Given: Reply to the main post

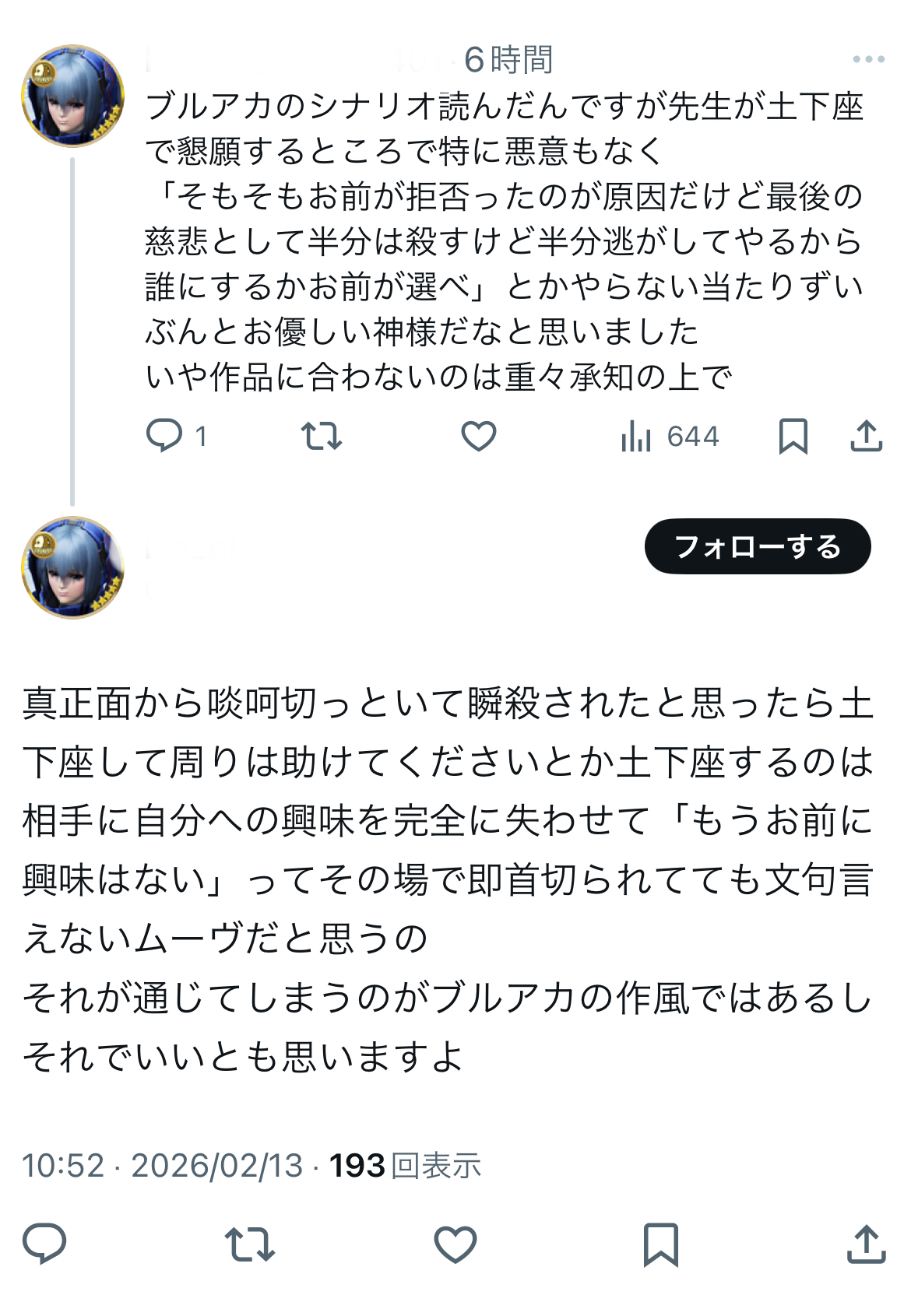Looking at the screenshot, I should click(44, 1243).
